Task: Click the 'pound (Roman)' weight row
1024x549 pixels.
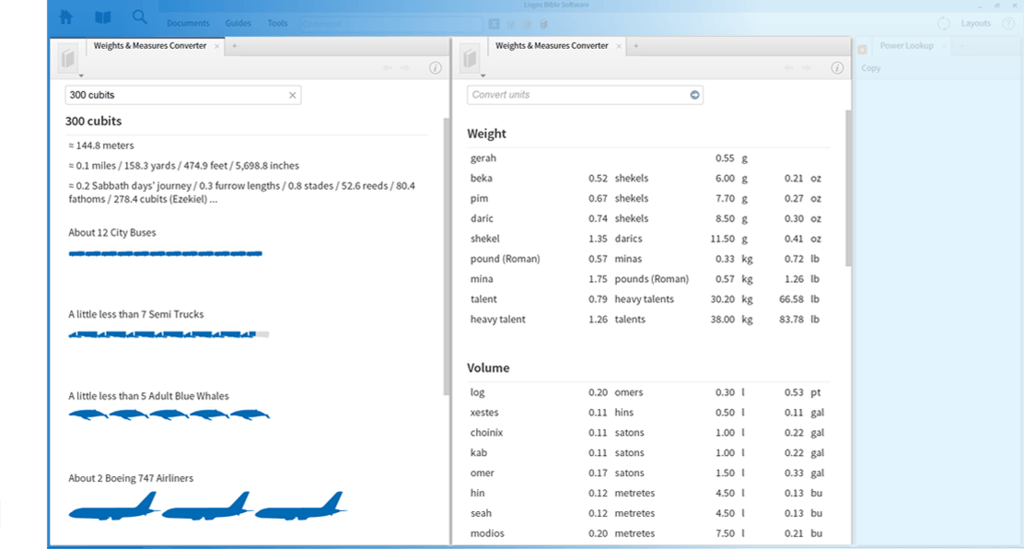Action: point(648,259)
